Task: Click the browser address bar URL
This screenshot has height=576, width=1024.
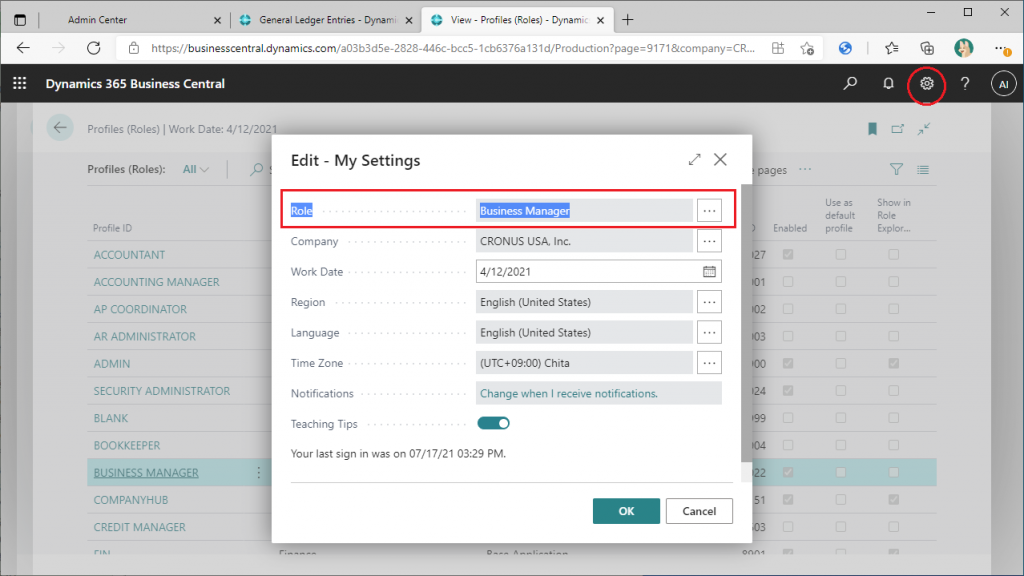Action: tap(453, 48)
